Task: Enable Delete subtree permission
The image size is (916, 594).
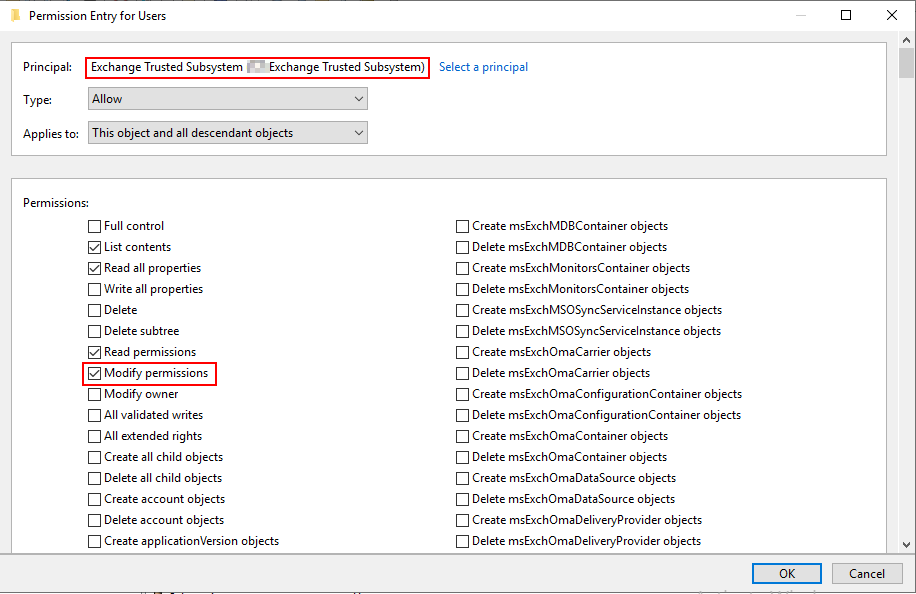Action: pos(94,331)
